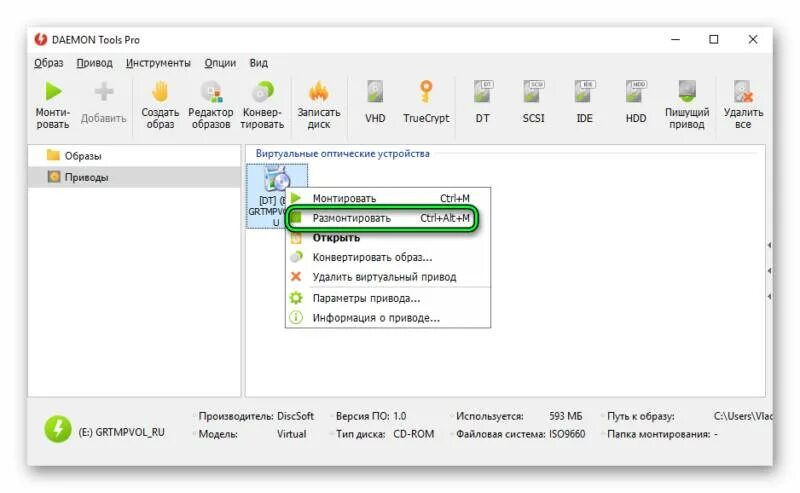Choose Открыть in context menu
Viewport: 800px width, 493px height.
point(388,238)
